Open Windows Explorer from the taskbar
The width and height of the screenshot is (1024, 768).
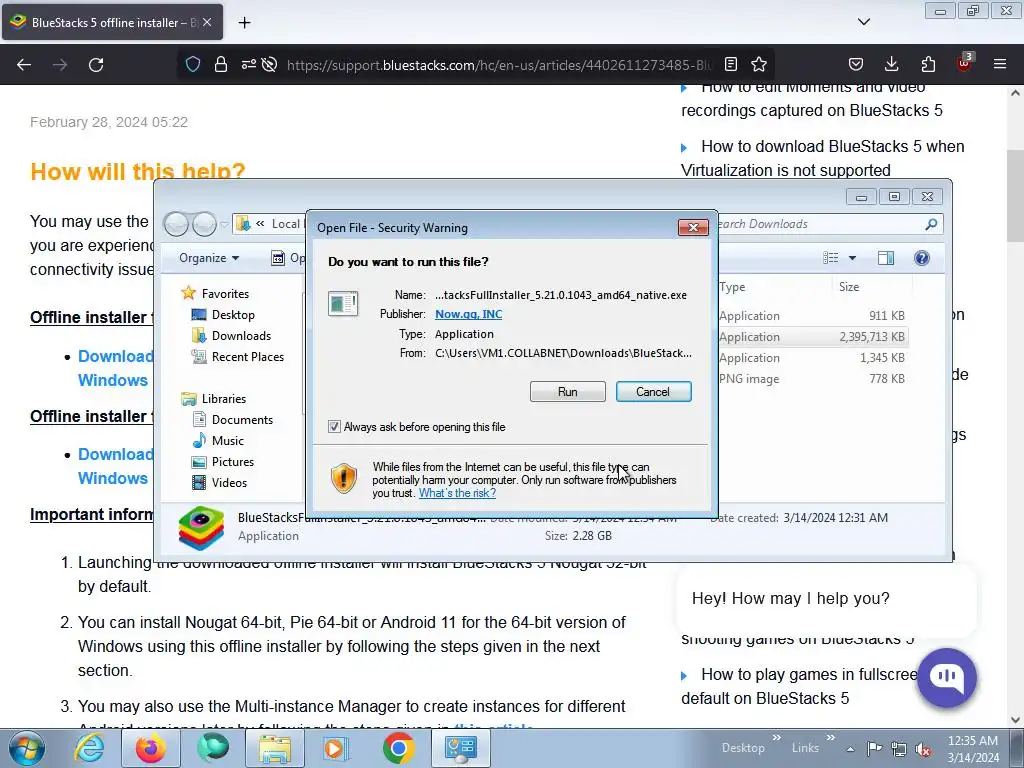(275, 748)
